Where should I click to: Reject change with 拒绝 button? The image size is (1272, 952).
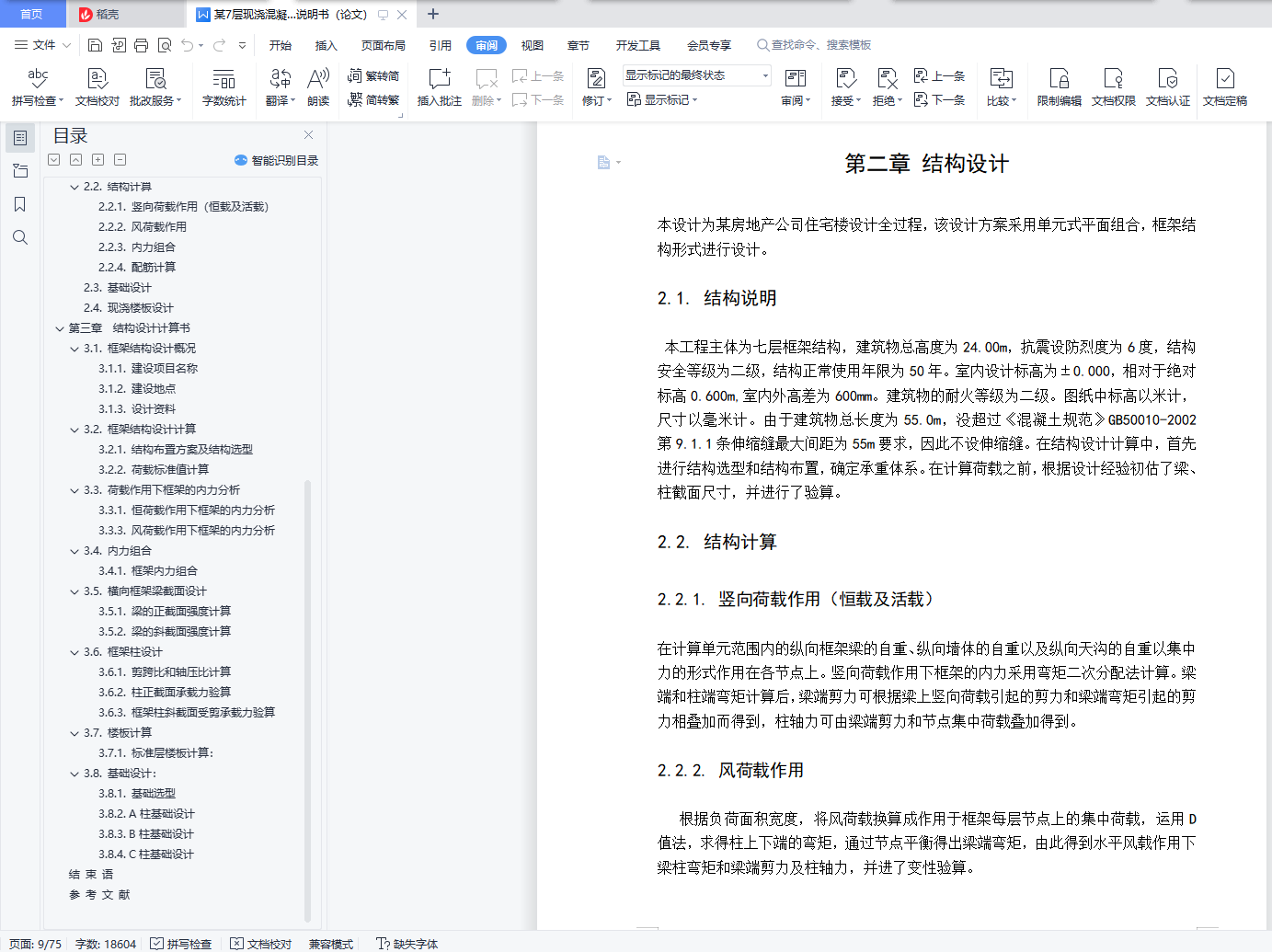(x=888, y=87)
